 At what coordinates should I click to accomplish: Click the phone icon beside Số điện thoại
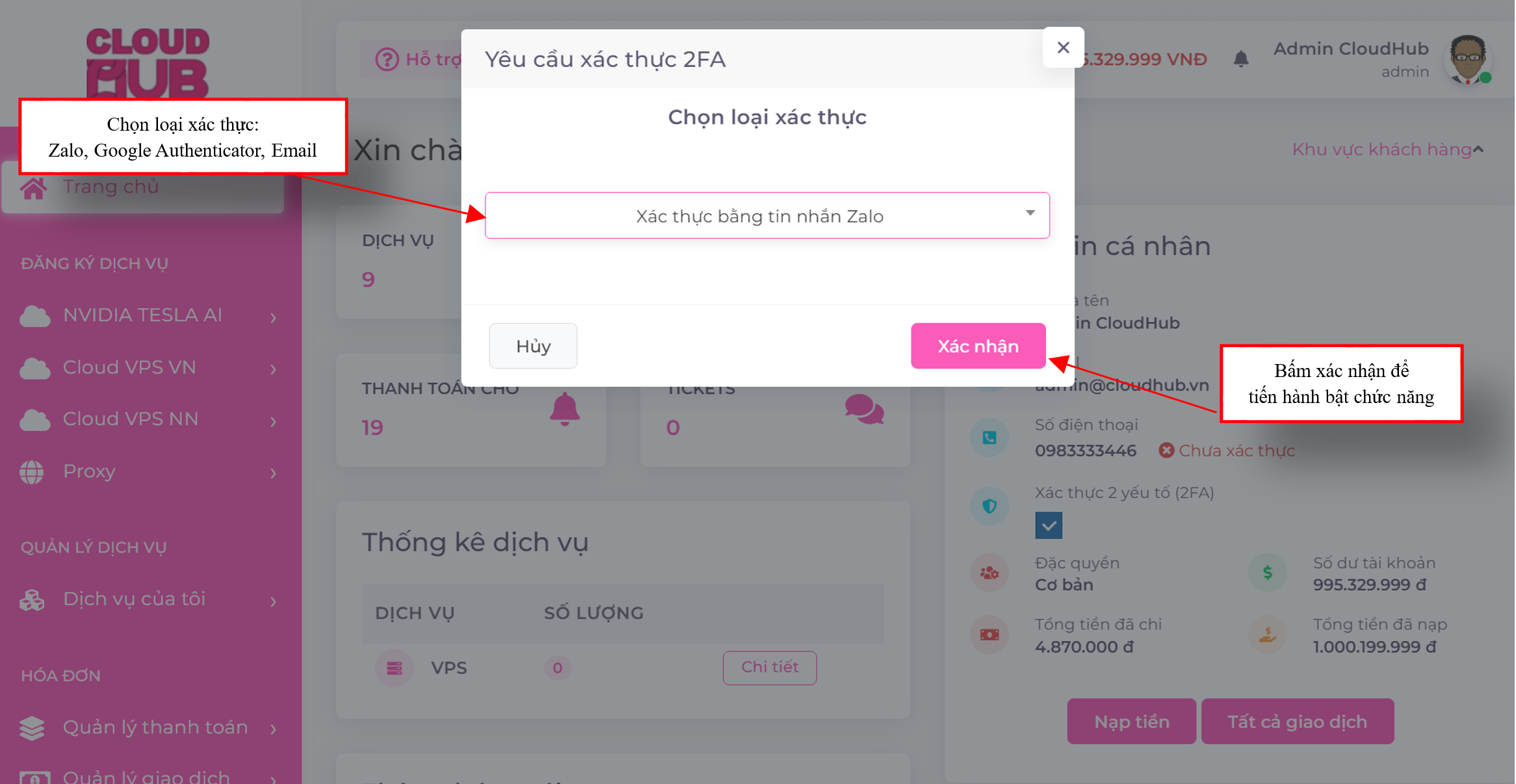pyautogui.click(x=989, y=438)
